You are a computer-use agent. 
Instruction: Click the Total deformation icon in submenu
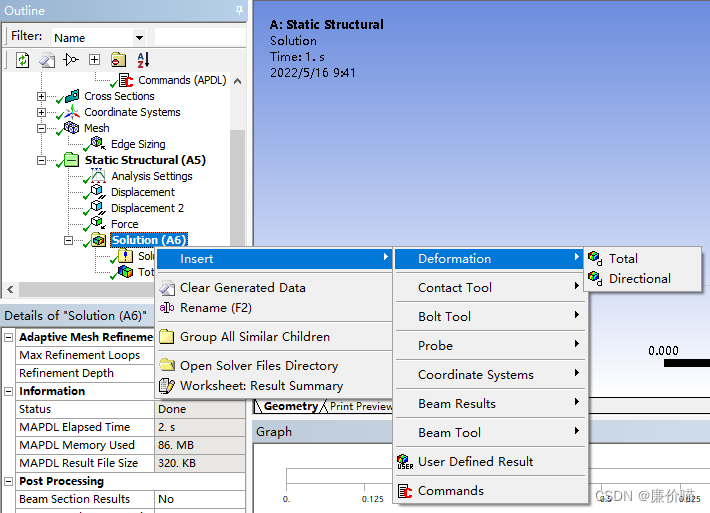pyautogui.click(x=595, y=259)
